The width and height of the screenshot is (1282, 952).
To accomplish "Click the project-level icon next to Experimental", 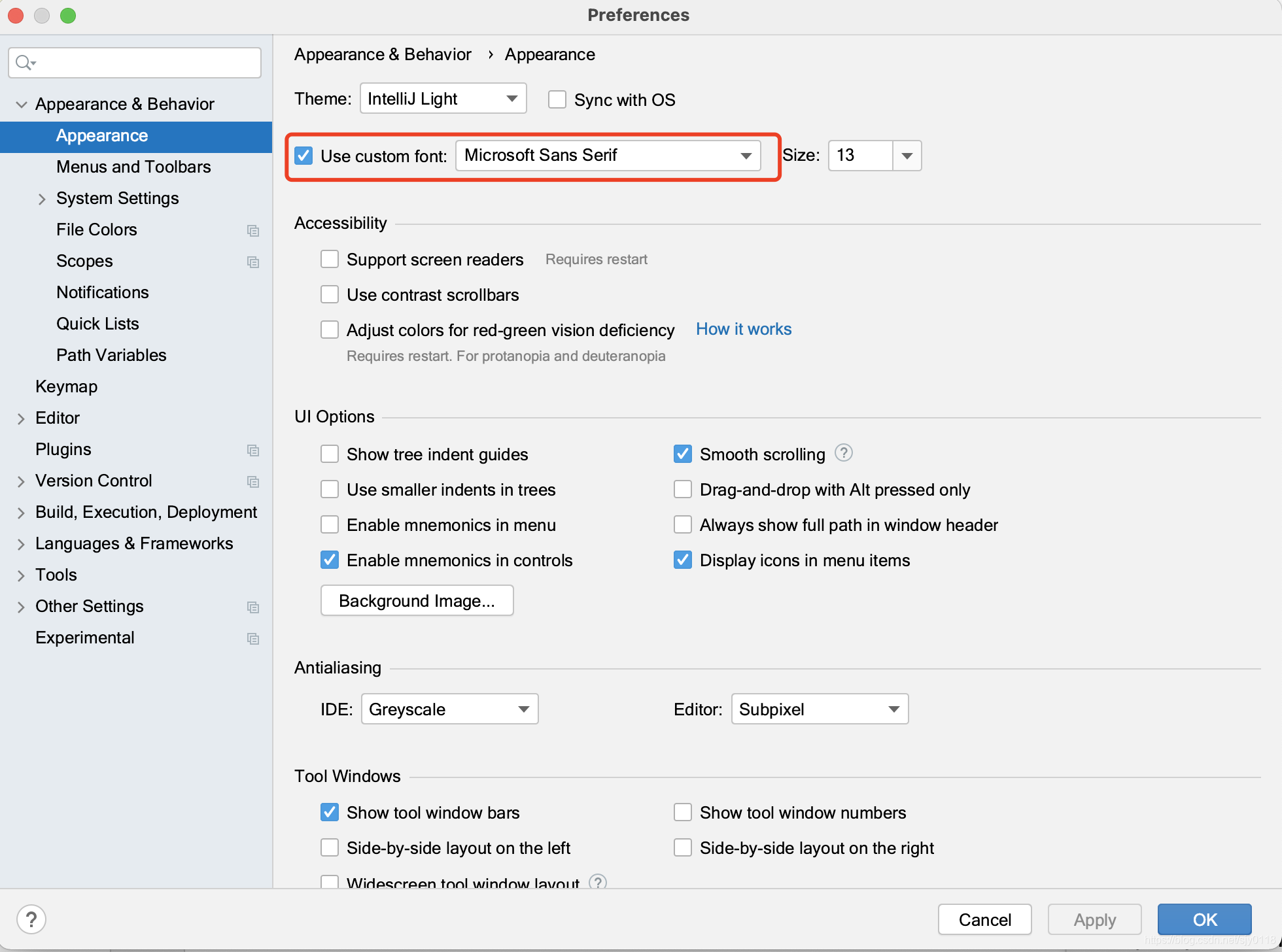I will [253, 638].
